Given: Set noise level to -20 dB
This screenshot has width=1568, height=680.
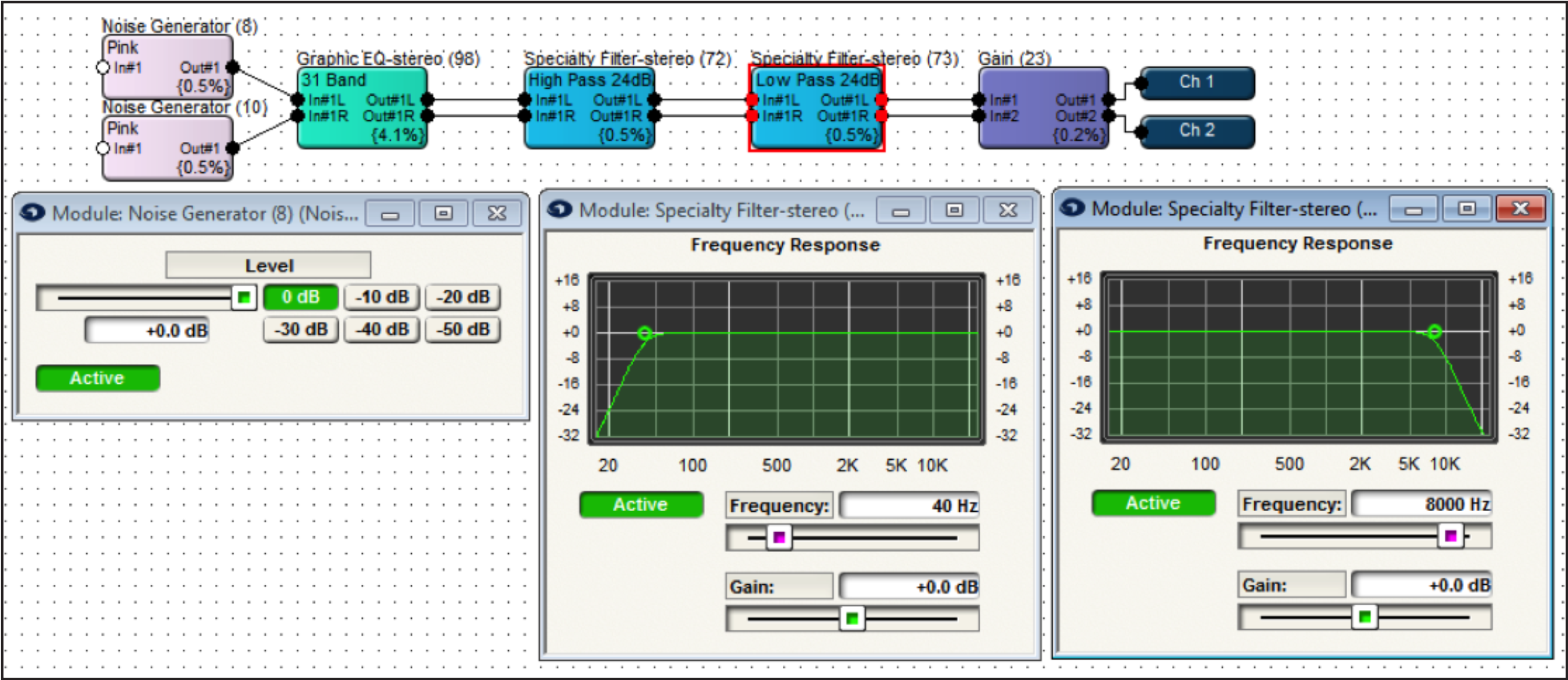Looking at the screenshot, I should coord(463,297).
